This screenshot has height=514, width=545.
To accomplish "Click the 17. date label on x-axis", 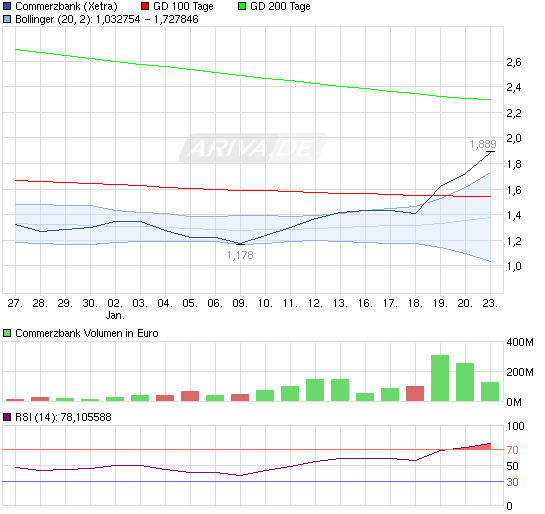I will point(391,303).
